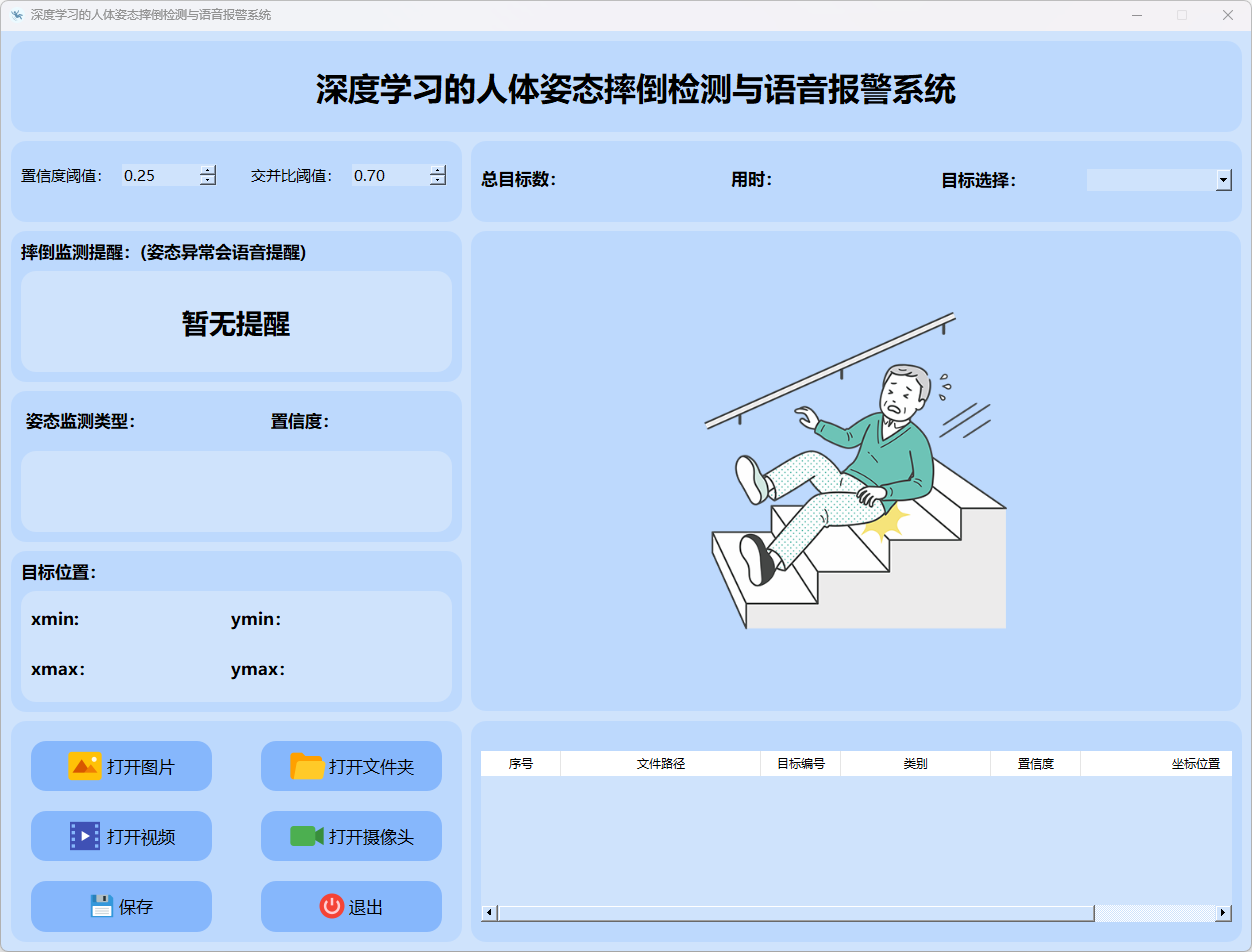Image resolution: width=1252 pixels, height=952 pixels.
Task: Click the 坐标位置 column header
Action: coord(1157,763)
